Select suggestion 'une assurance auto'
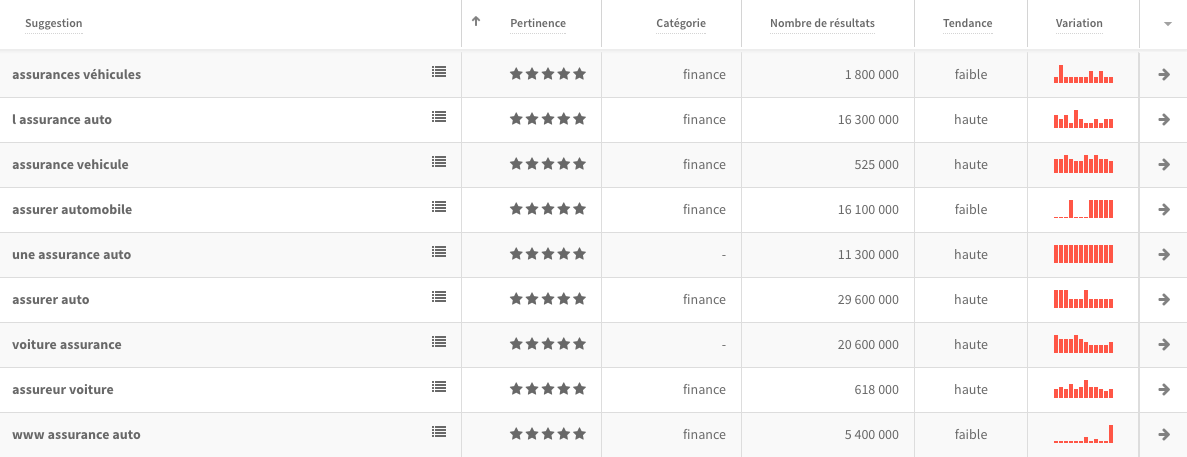 72,254
